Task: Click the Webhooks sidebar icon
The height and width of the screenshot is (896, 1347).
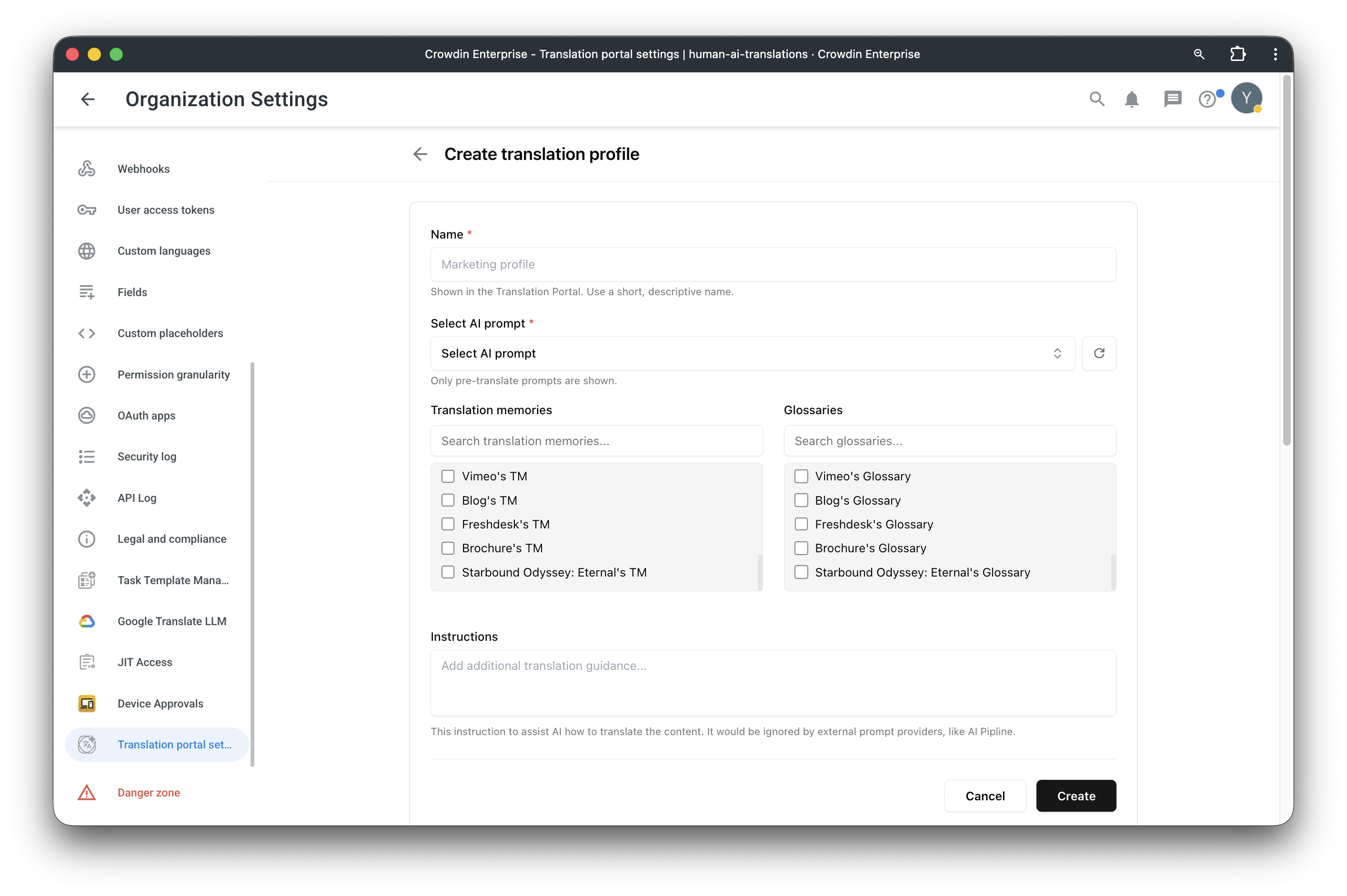Action: click(x=87, y=169)
